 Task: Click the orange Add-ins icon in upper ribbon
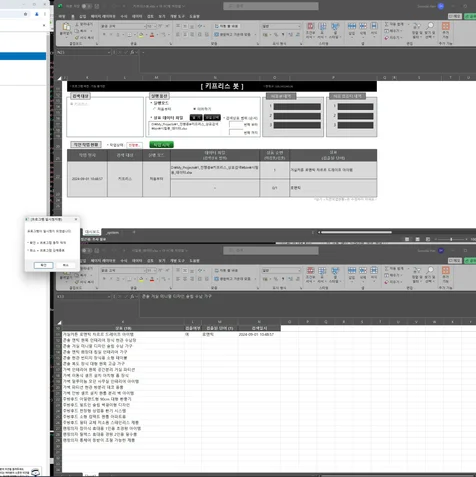point(446,30)
